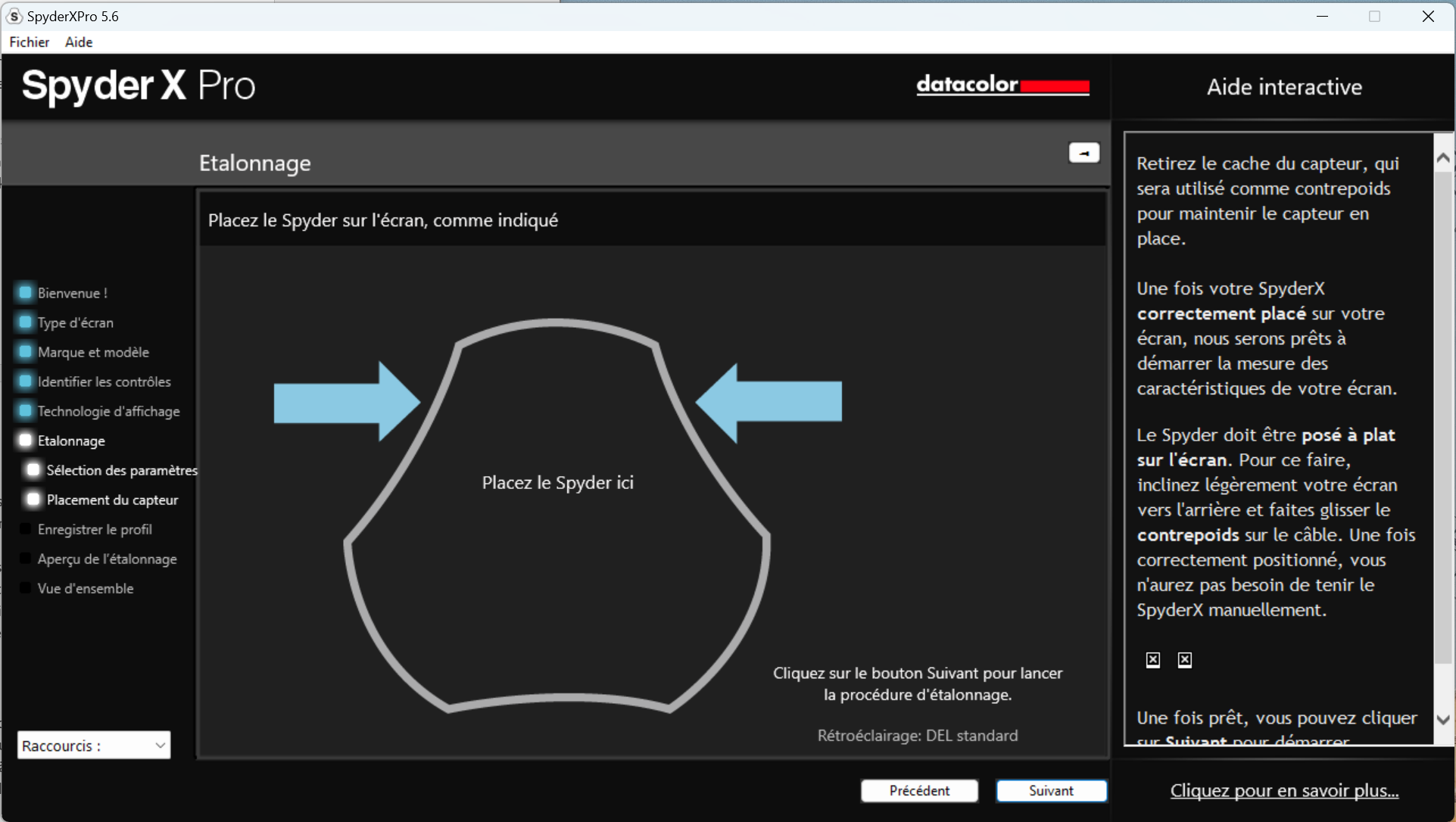1456x822 pixels.
Task: Open the Raccourcis dropdown
Action: click(x=94, y=745)
